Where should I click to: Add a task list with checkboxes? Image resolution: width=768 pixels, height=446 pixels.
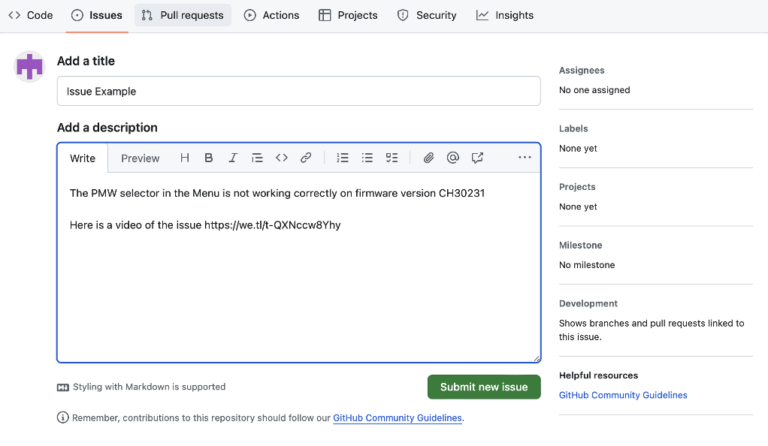(x=392, y=158)
